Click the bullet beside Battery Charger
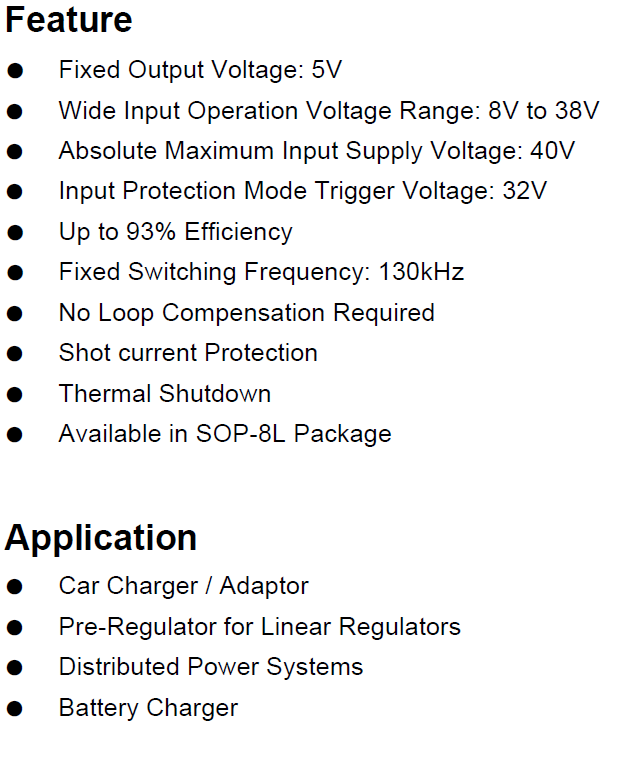The height and width of the screenshot is (757, 625). coord(15,709)
